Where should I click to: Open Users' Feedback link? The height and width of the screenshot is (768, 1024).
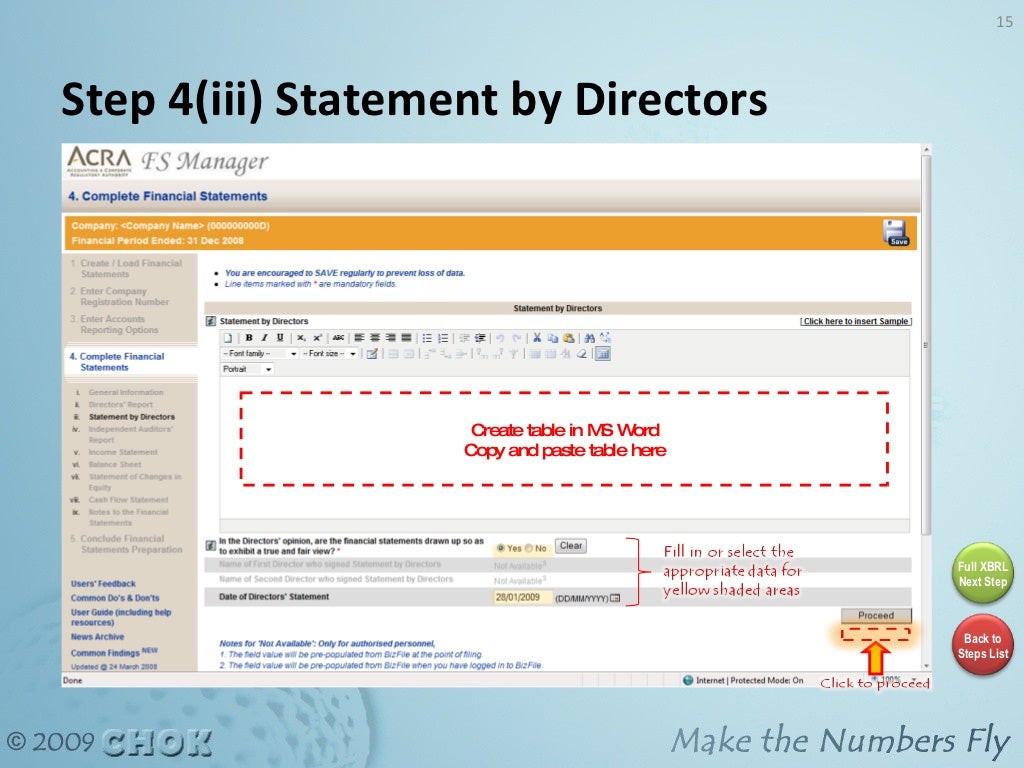tap(103, 584)
